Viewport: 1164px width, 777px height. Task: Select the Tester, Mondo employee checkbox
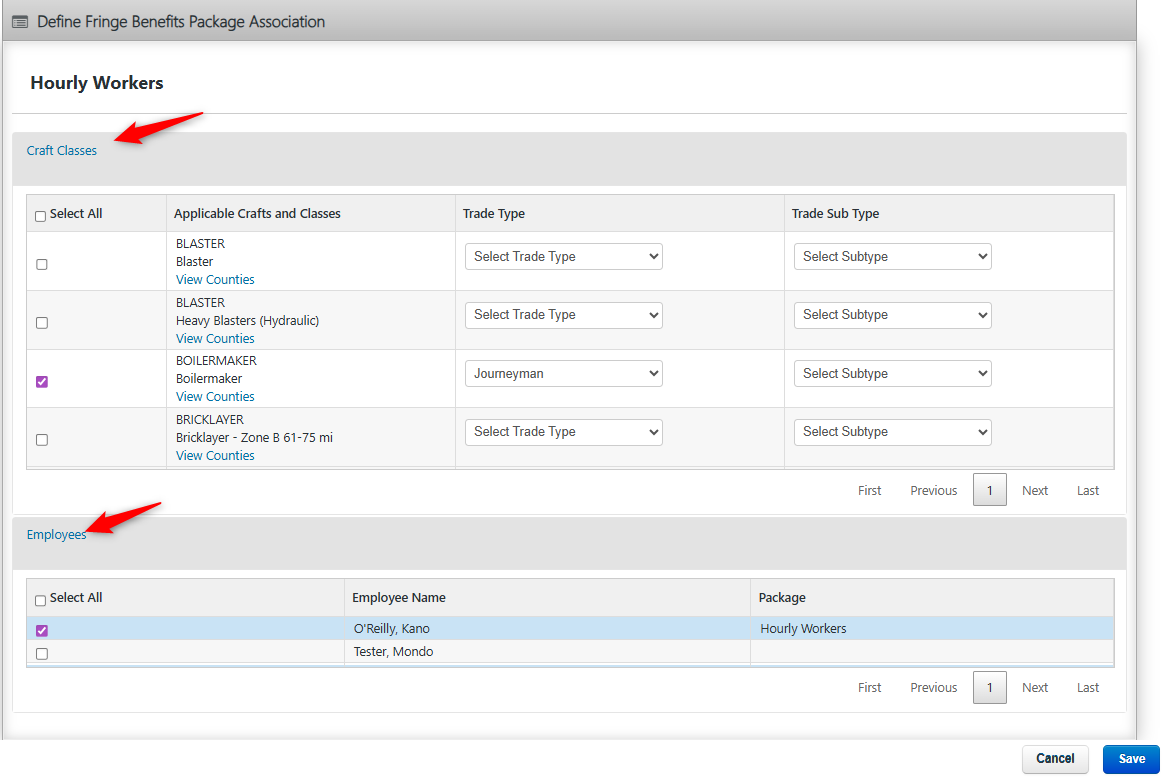(x=42, y=654)
